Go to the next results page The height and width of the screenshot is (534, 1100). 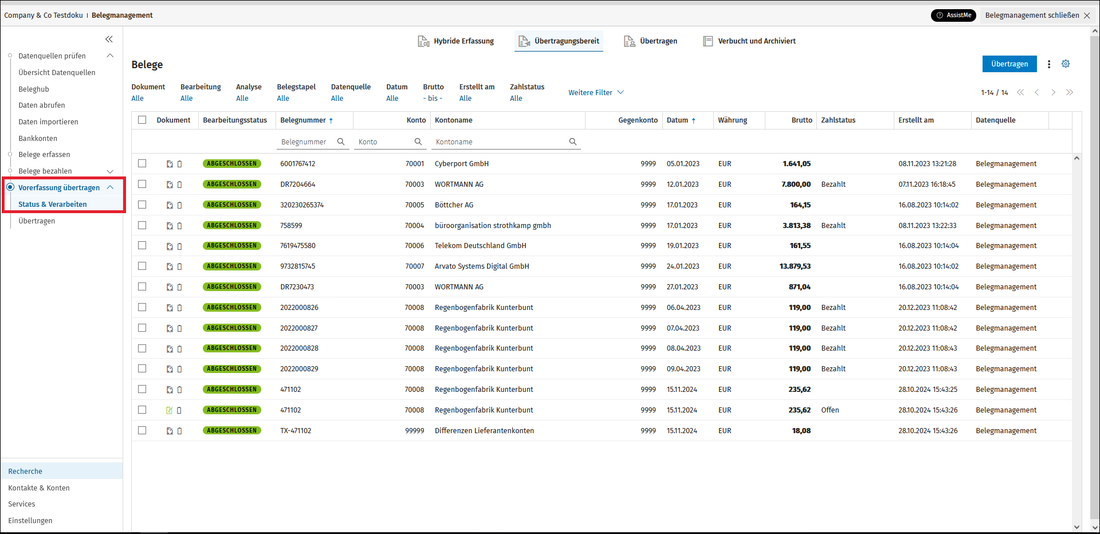coord(1054,93)
